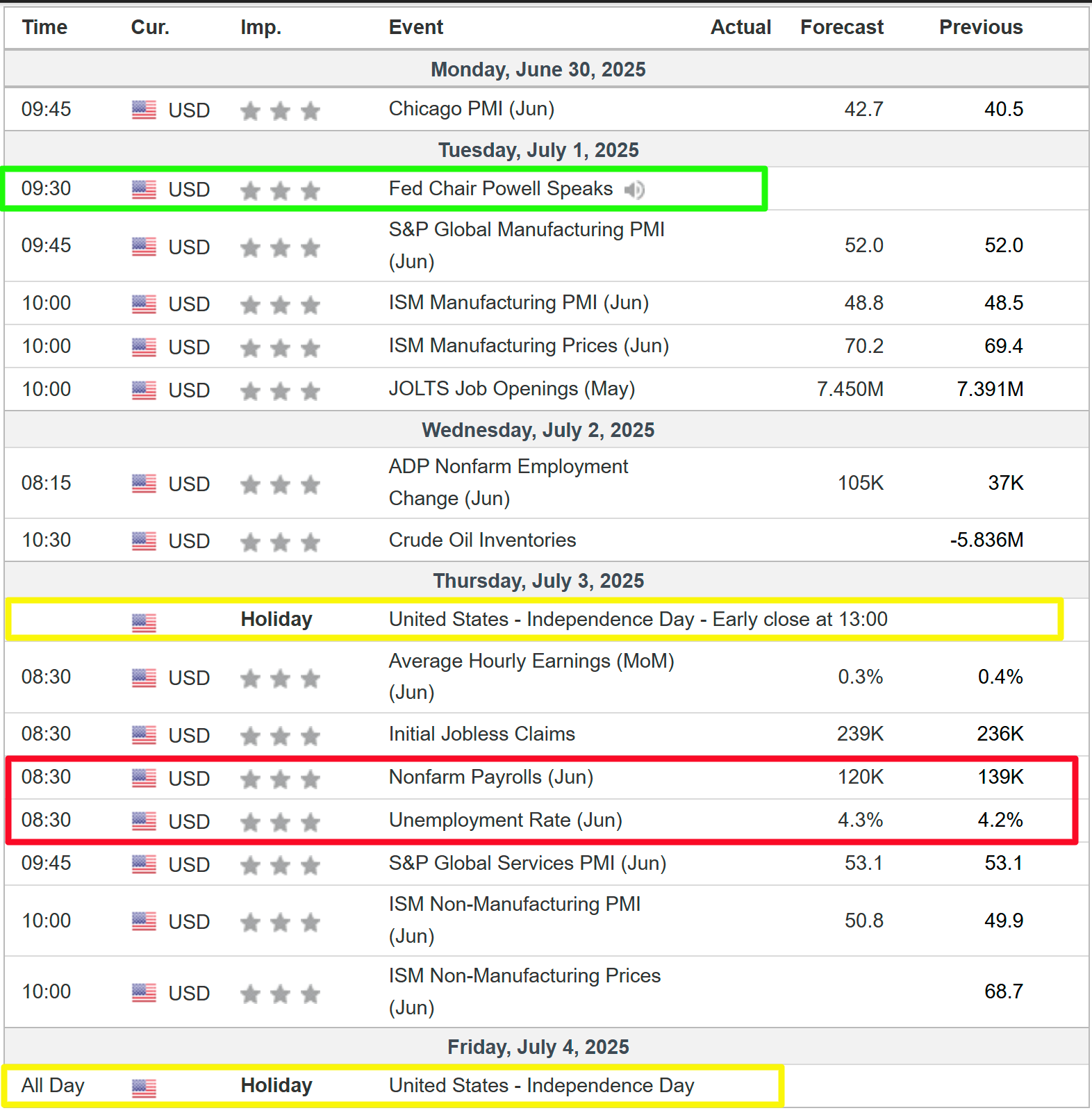This screenshot has width=1092, height=1113.
Task: Click the flag in the Independence Day early close row
Action: [144, 623]
